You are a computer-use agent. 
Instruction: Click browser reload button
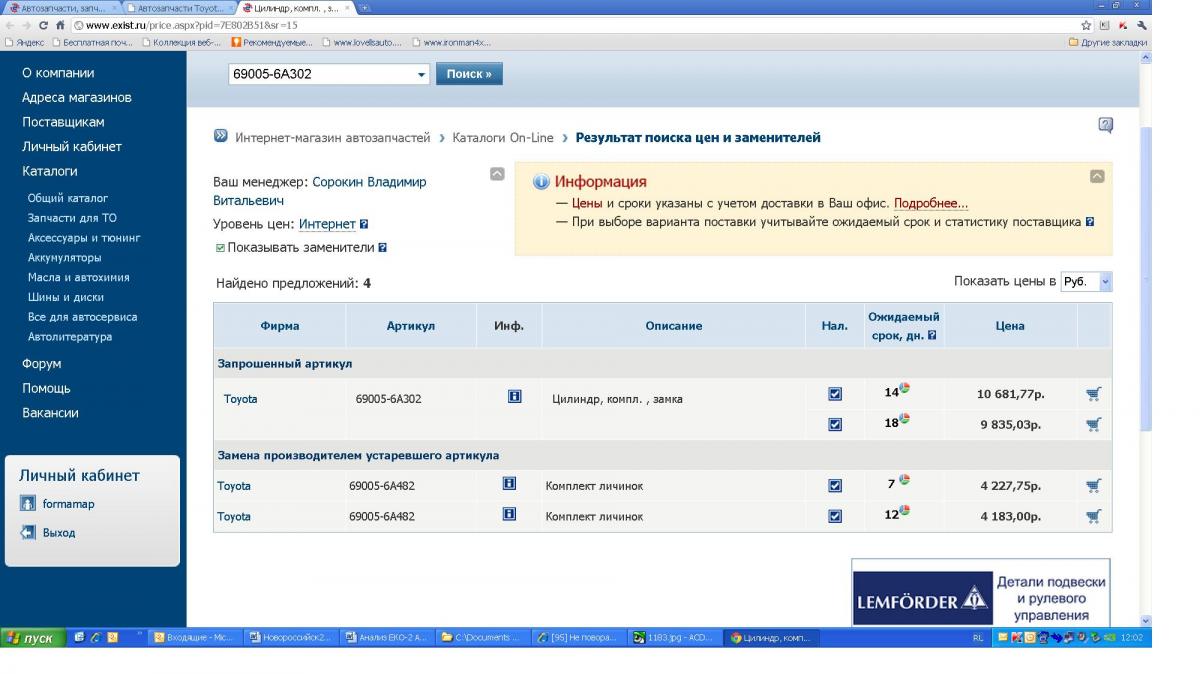tap(43, 25)
